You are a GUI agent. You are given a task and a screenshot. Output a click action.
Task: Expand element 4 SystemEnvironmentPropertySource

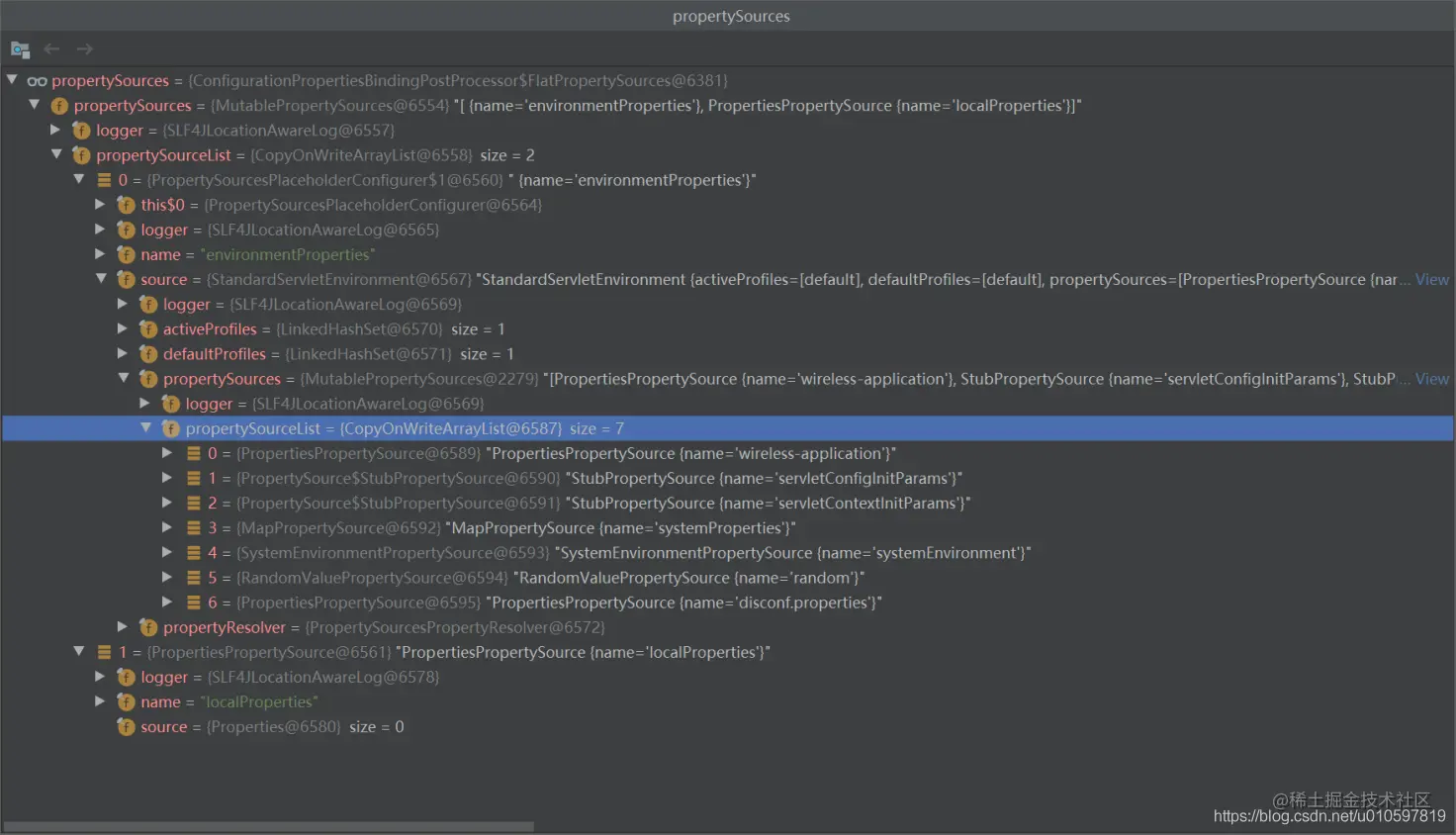167,551
